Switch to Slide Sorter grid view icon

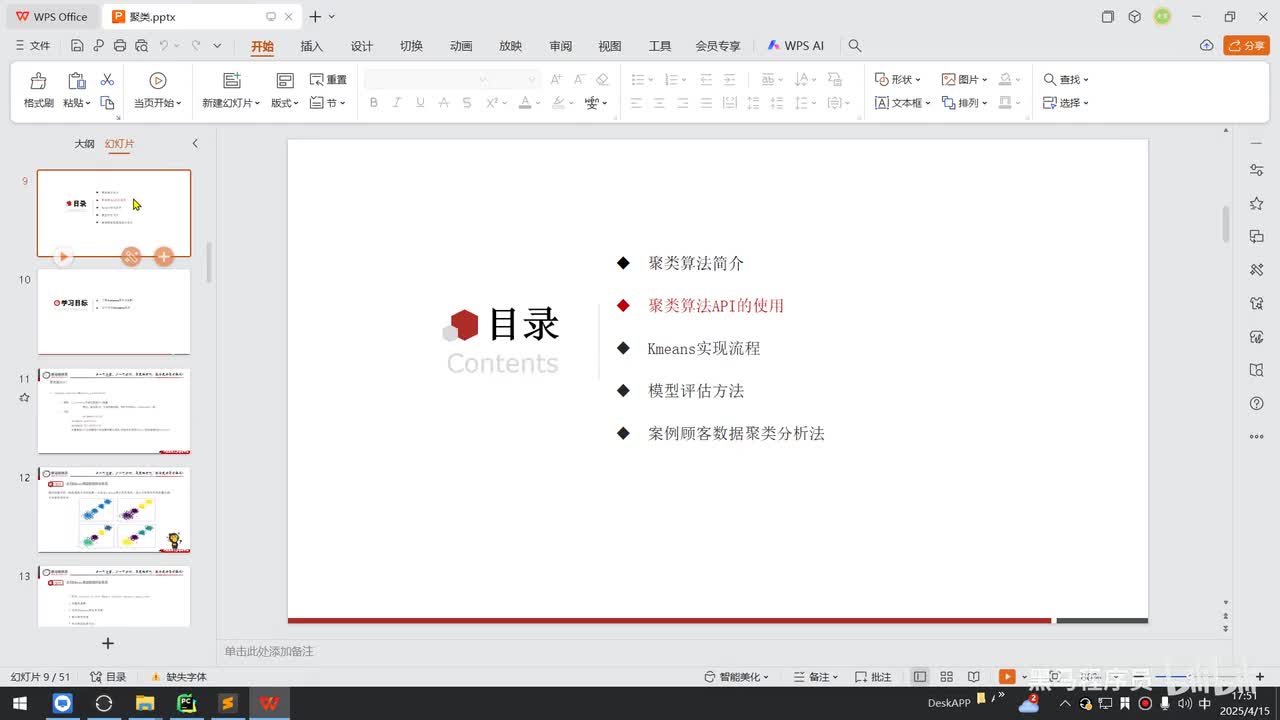[946, 677]
